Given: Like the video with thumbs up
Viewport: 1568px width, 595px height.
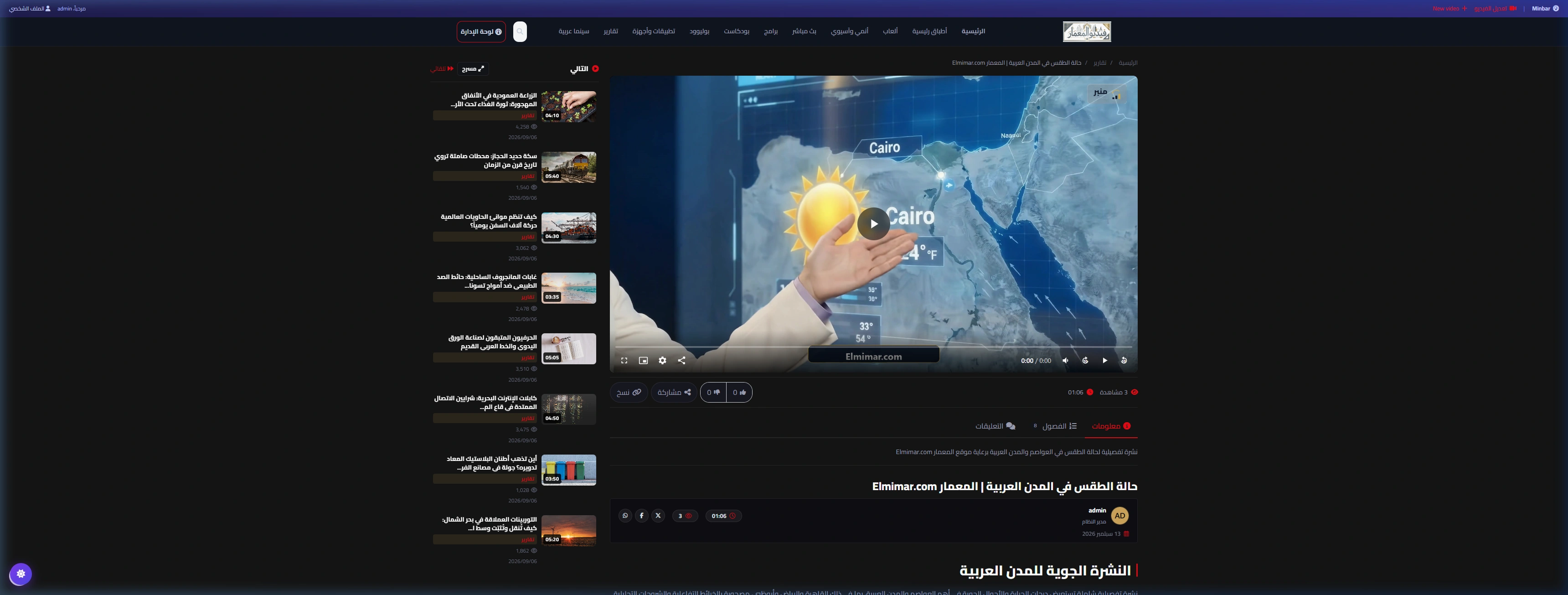Looking at the screenshot, I should (739, 392).
